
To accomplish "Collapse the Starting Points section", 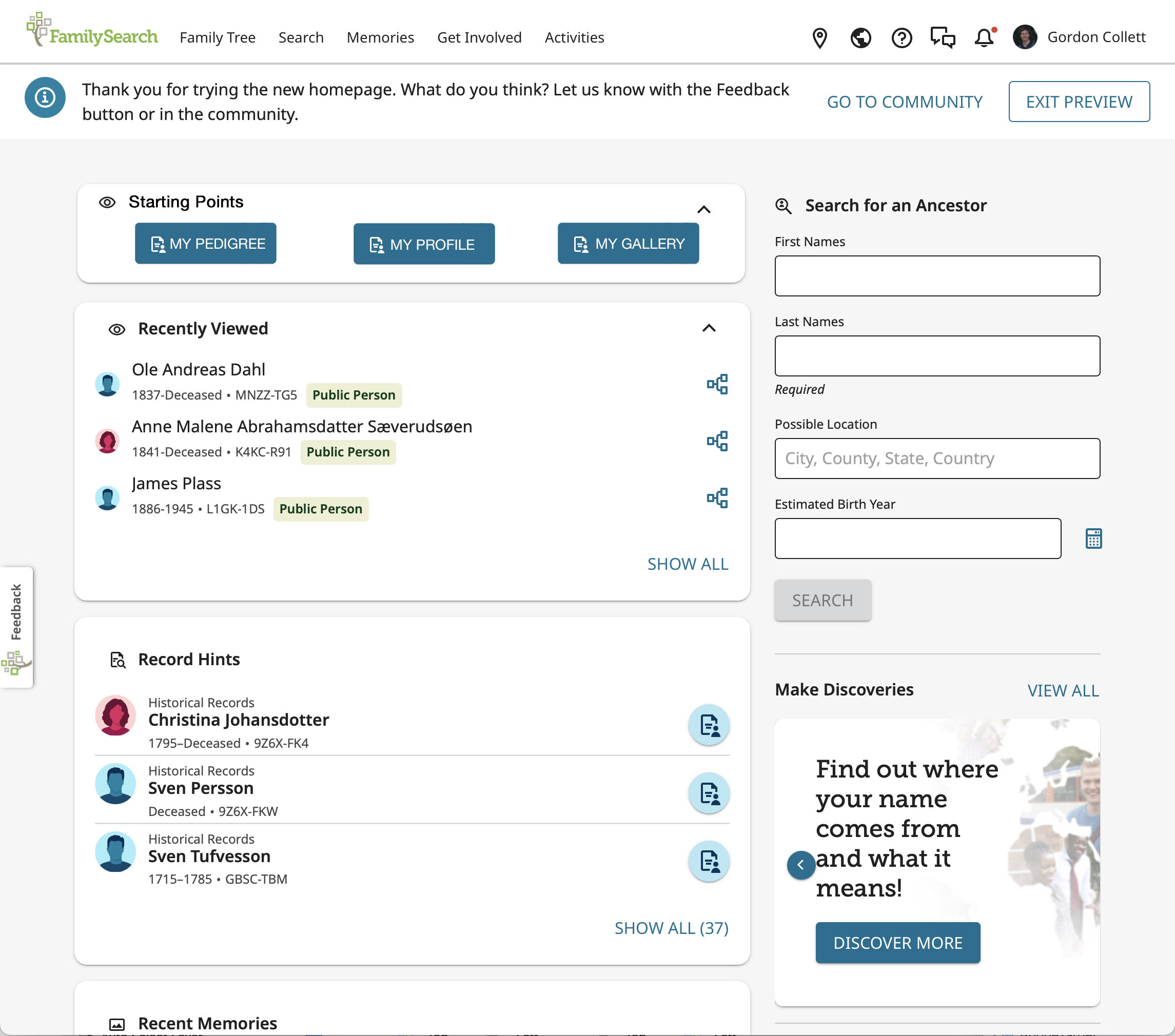I will click(703, 209).
